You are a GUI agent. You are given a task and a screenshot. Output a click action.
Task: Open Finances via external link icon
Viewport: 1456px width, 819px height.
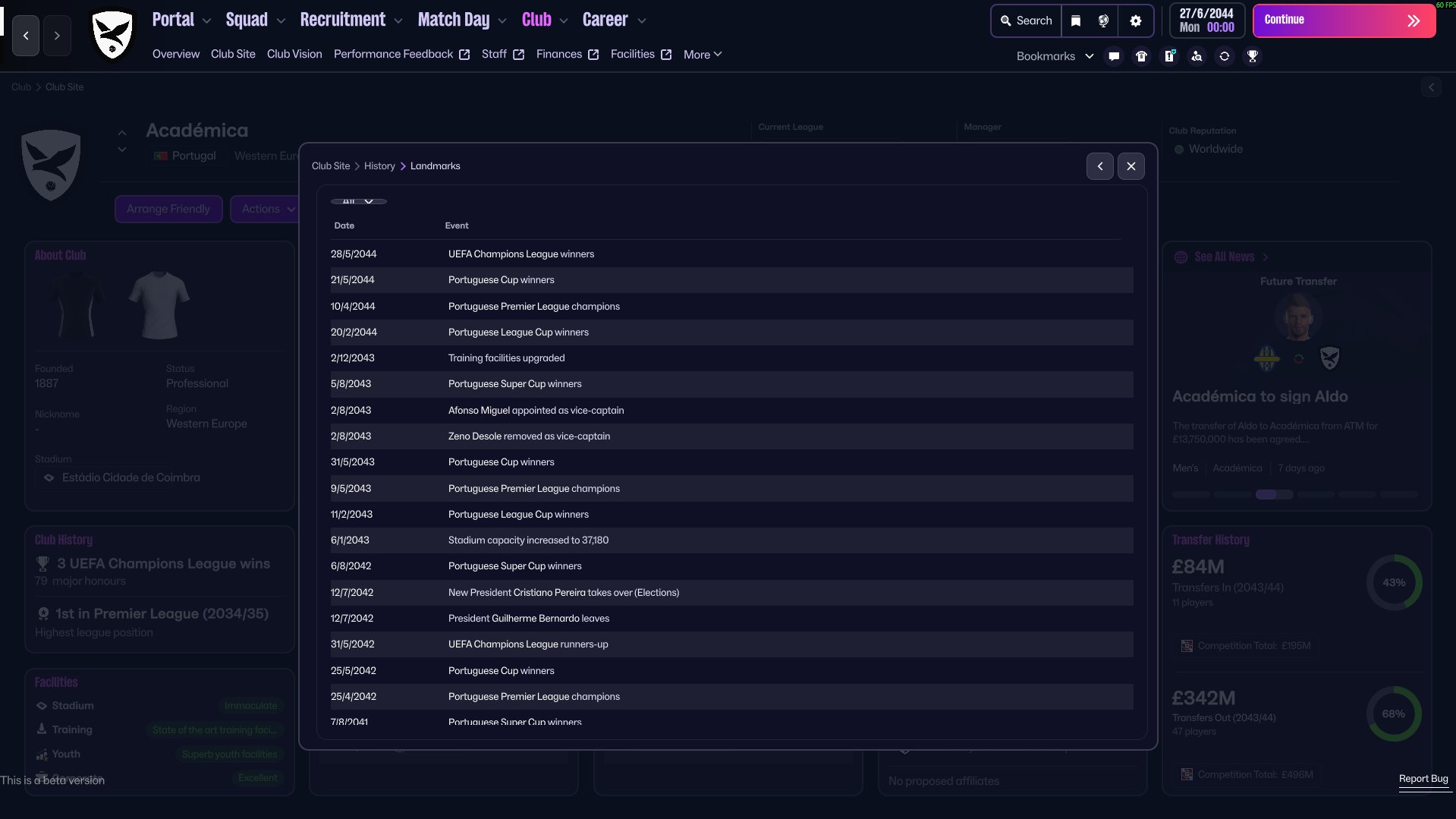[x=593, y=55]
